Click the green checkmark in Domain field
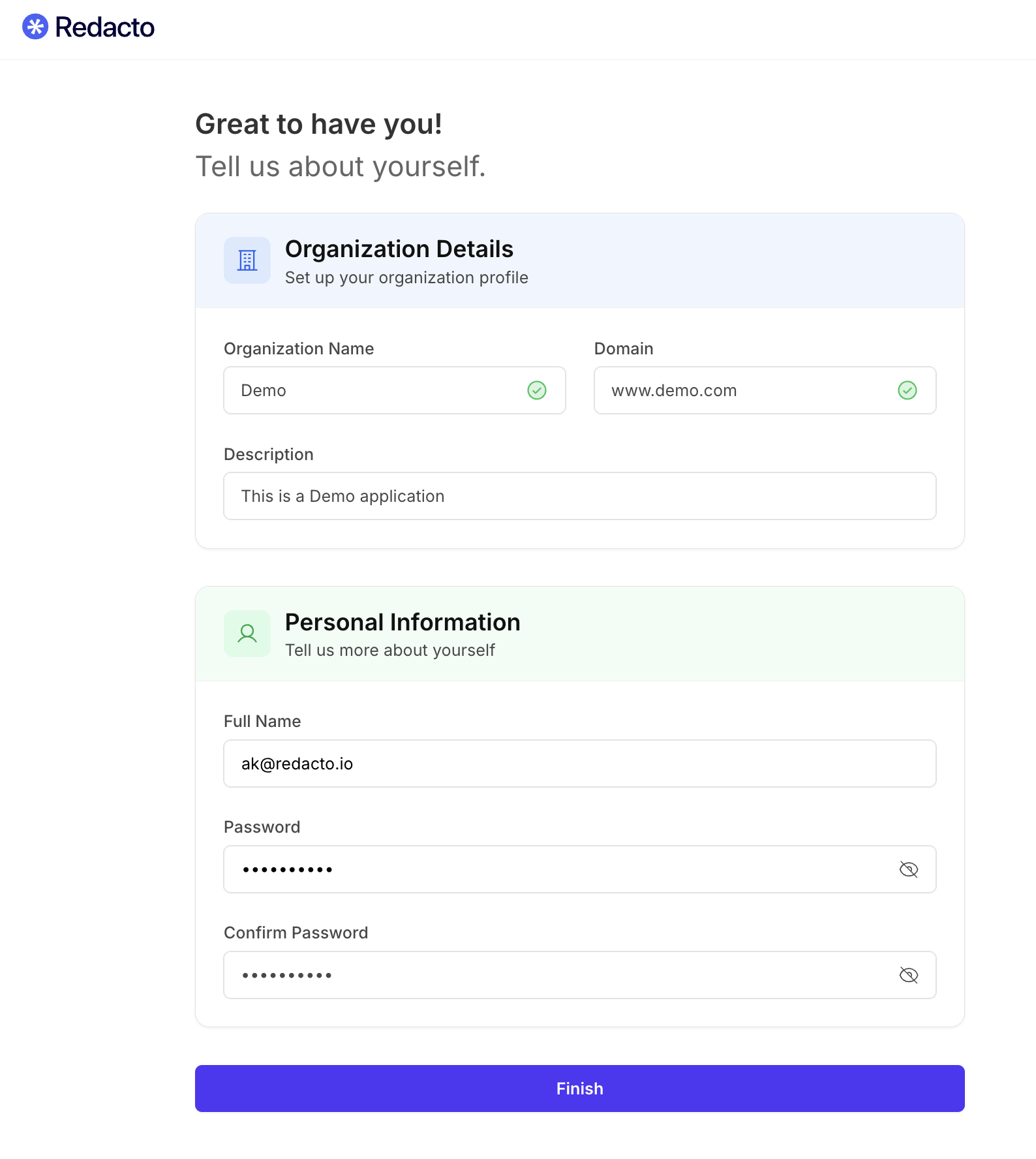Image resolution: width=1036 pixels, height=1159 pixels. pos(907,390)
